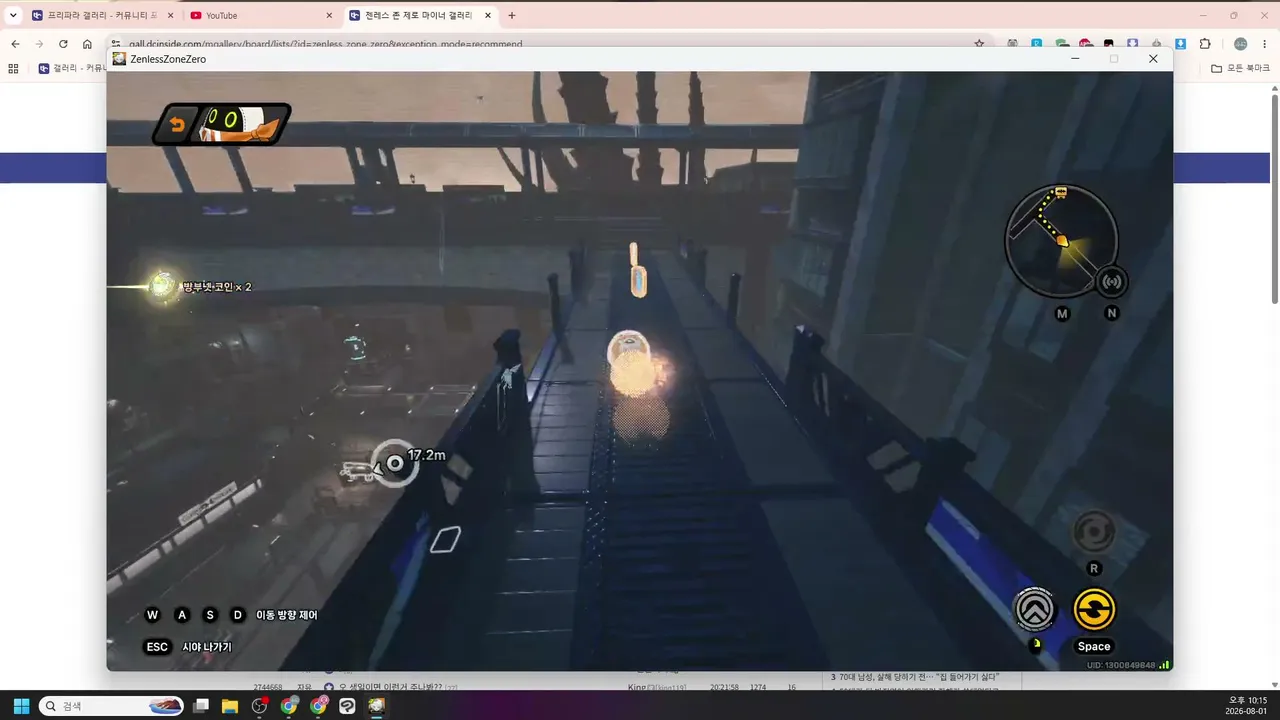The image size is (1280, 720).
Task: Click the M key hint under the minimap
Action: click(1062, 313)
